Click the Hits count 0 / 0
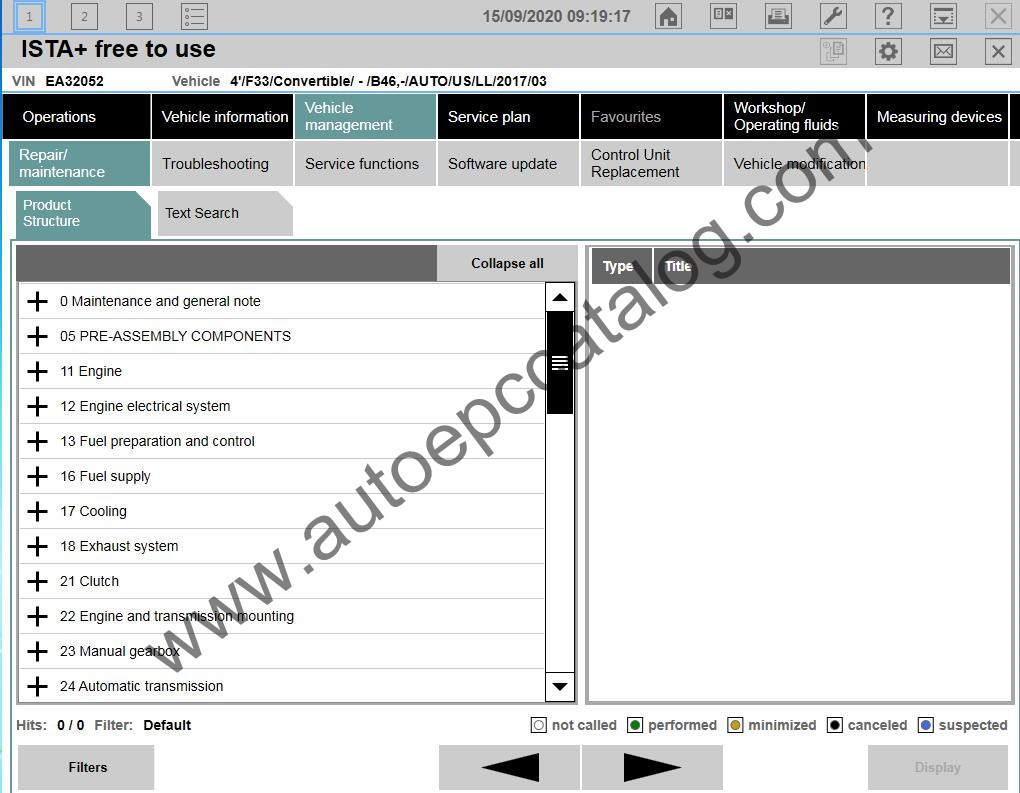This screenshot has width=1020, height=793. click(70, 725)
